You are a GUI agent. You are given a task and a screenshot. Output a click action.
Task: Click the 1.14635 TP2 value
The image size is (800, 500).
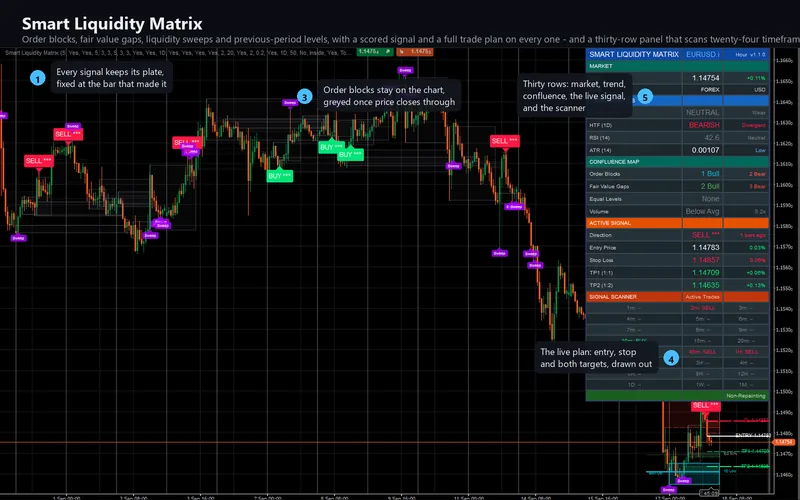tap(706, 285)
